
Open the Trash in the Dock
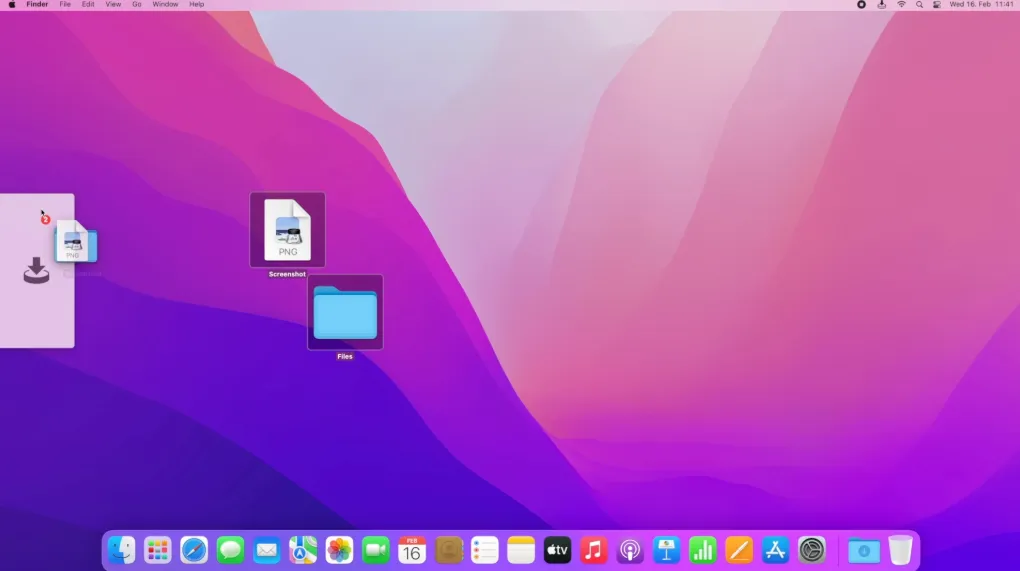pos(900,550)
